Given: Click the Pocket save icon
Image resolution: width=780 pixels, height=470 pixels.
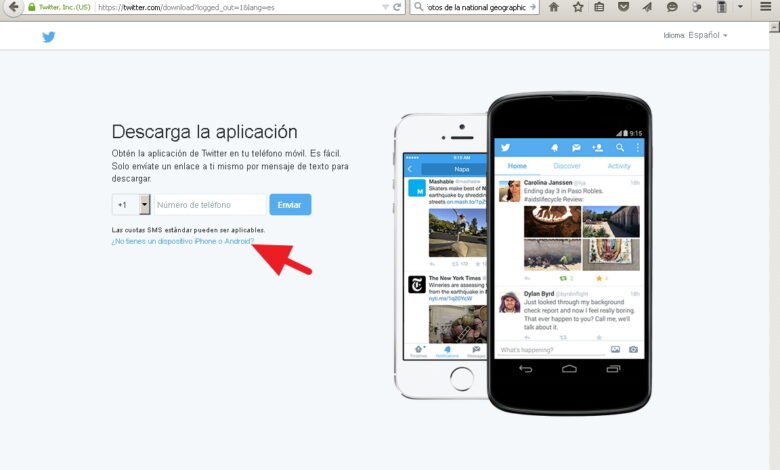Looking at the screenshot, I should (x=623, y=7).
